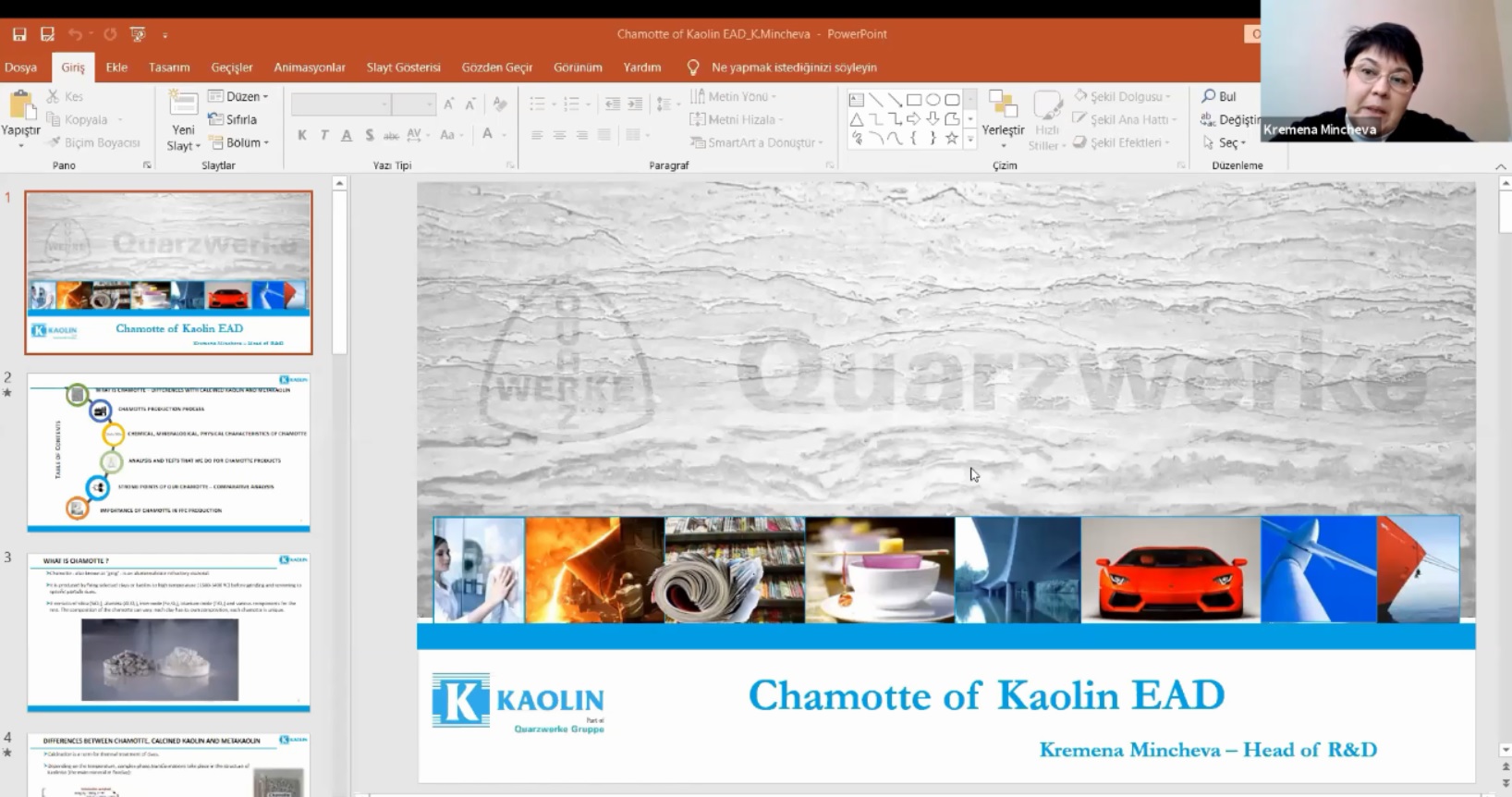The width and height of the screenshot is (1512, 797).
Task: Open Bul find tool
Action: (1219, 96)
